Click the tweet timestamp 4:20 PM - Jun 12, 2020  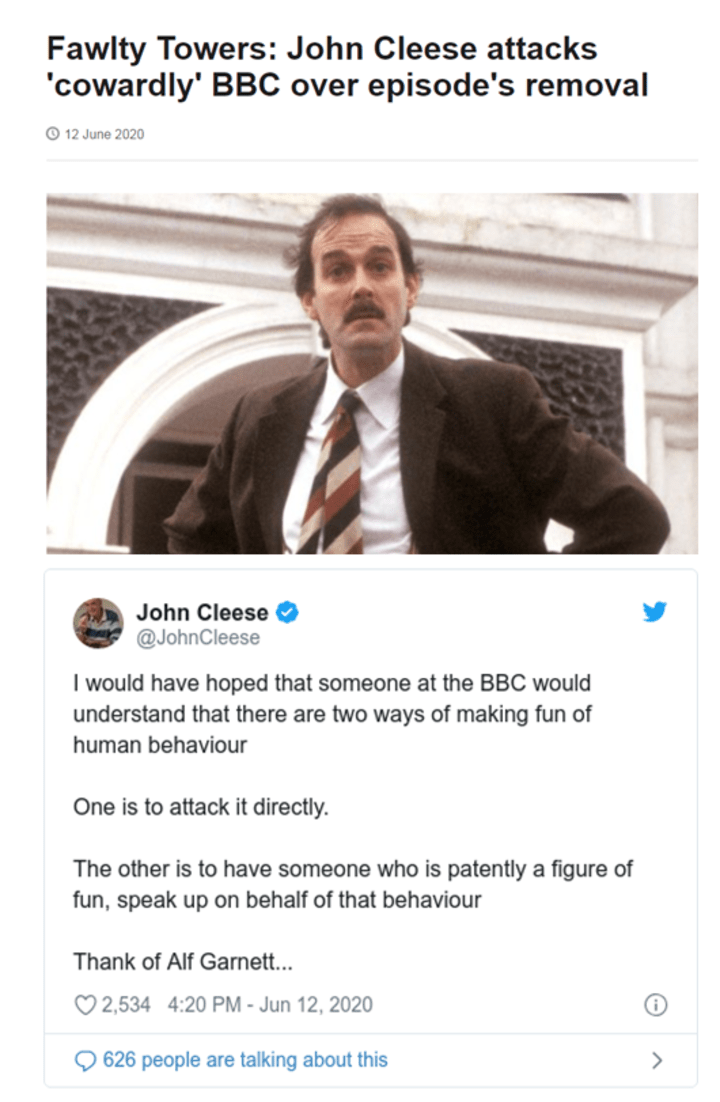tap(270, 1005)
